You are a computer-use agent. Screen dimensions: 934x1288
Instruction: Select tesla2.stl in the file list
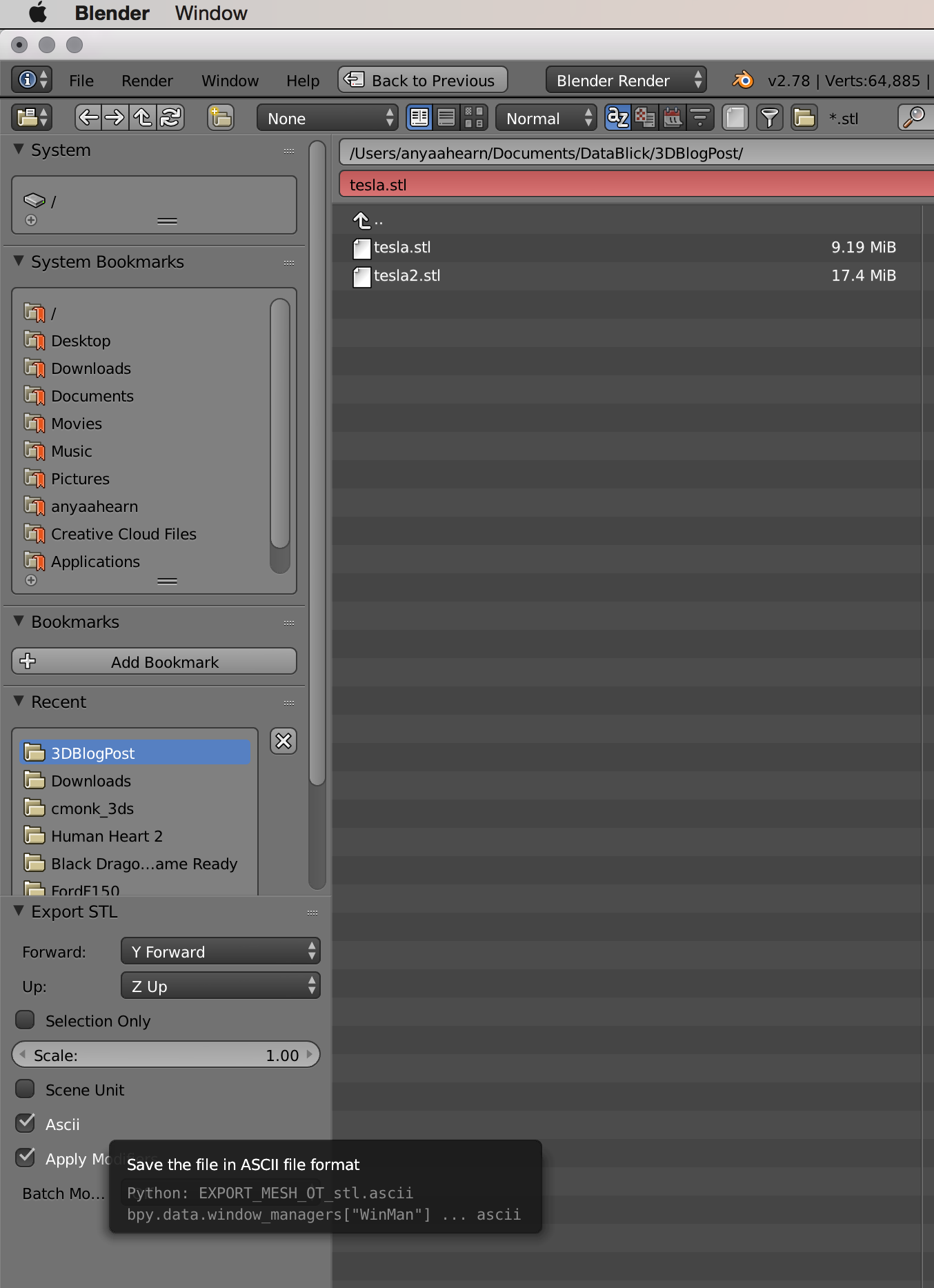pos(626,276)
